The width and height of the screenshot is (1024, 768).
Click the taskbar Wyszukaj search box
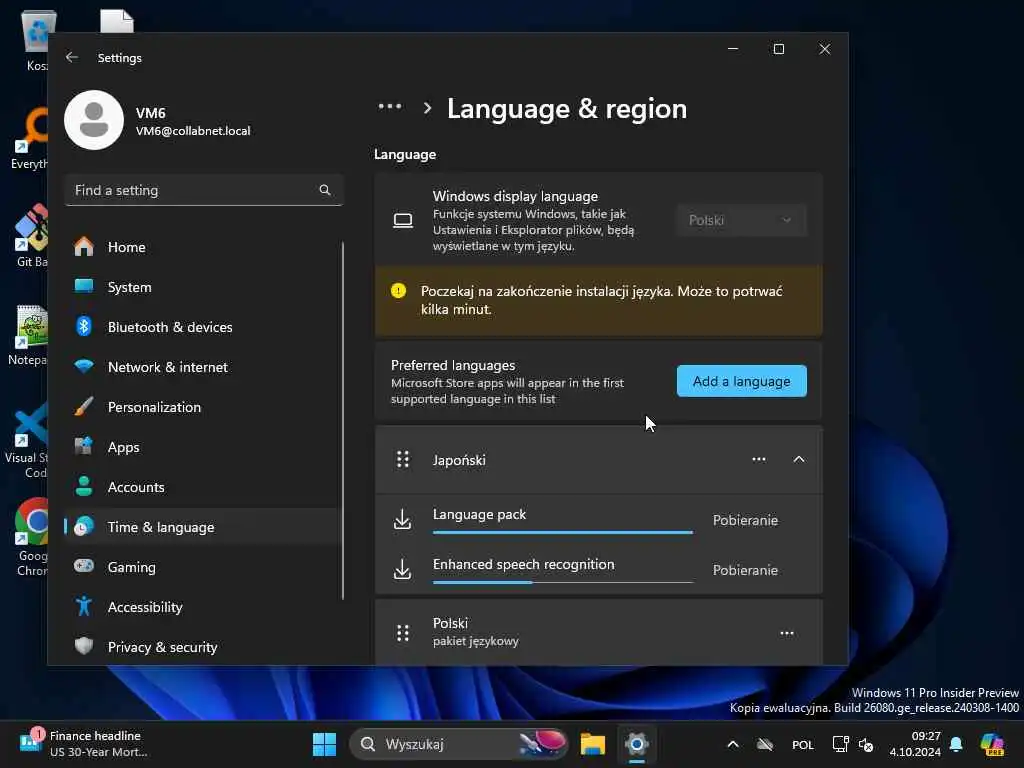click(x=460, y=744)
